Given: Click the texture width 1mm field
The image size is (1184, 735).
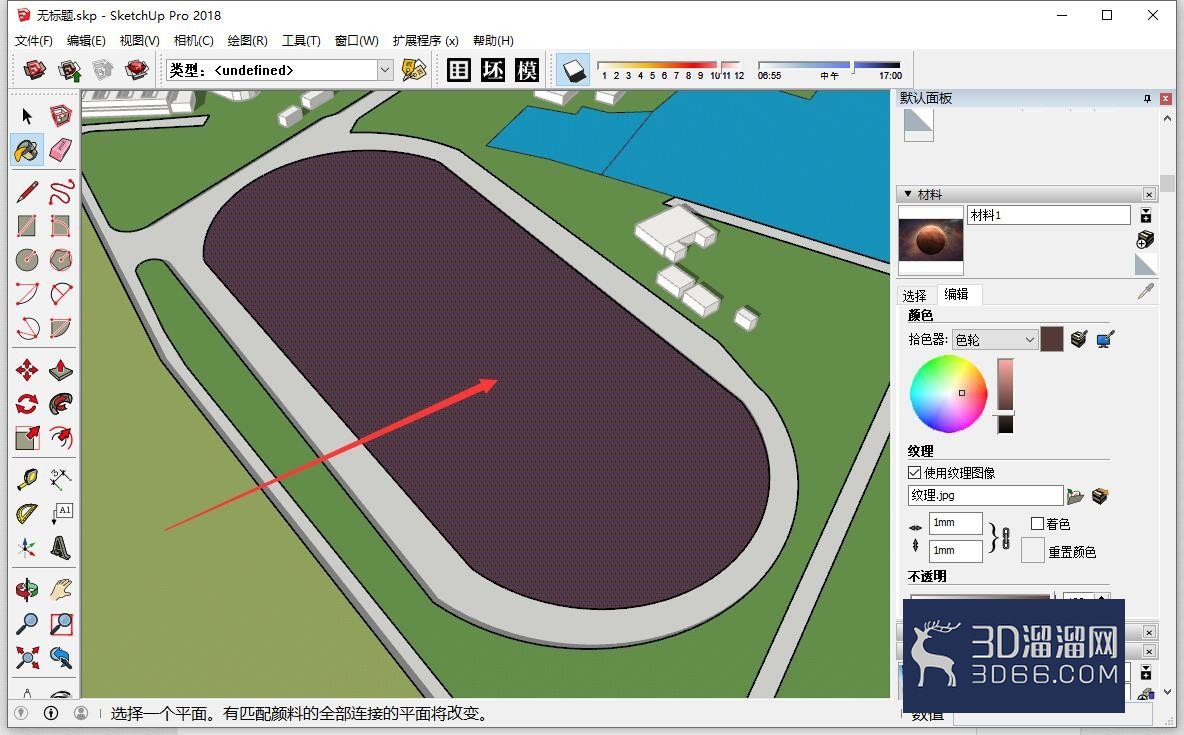Looking at the screenshot, I should pos(955,523).
